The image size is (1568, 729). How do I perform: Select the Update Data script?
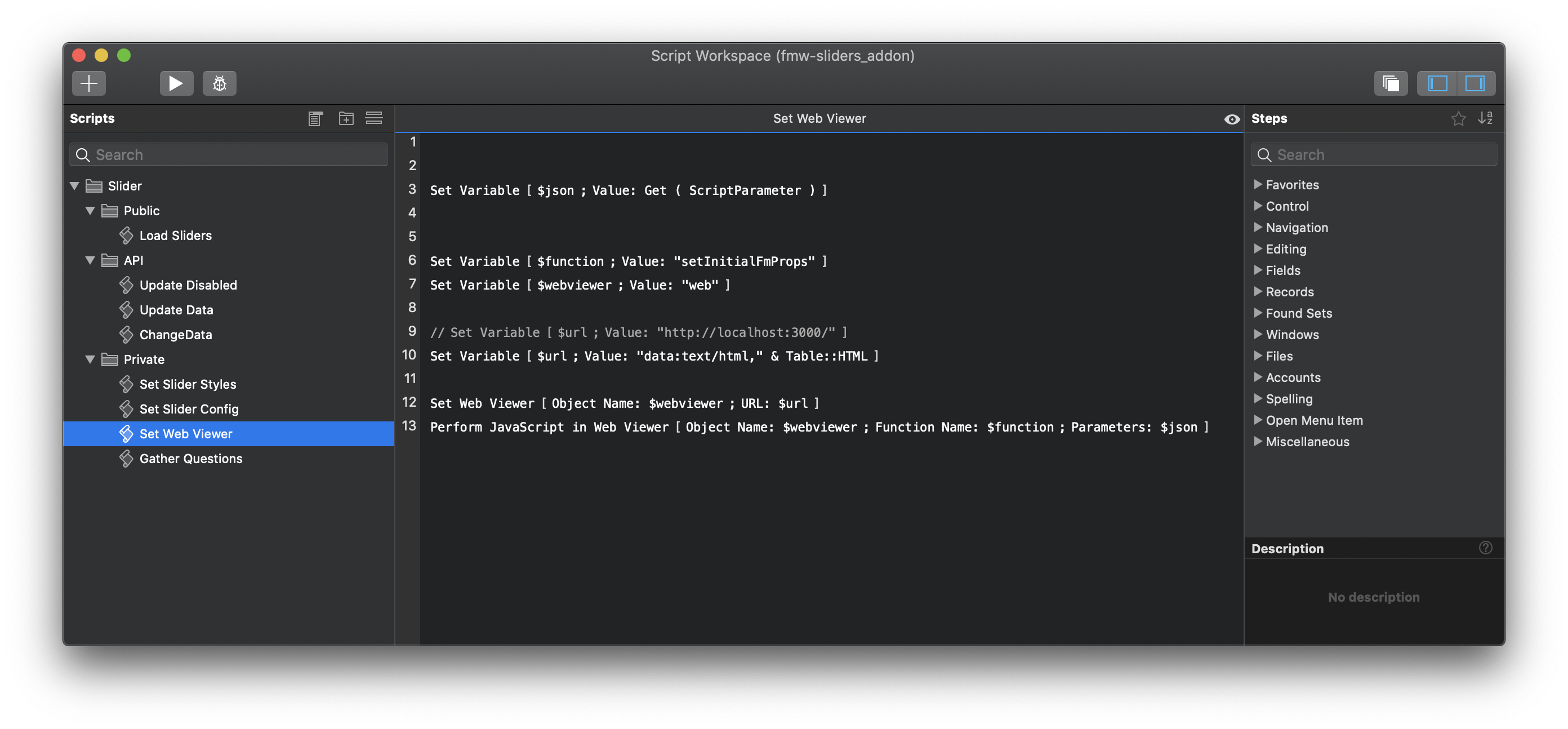tap(229, 310)
